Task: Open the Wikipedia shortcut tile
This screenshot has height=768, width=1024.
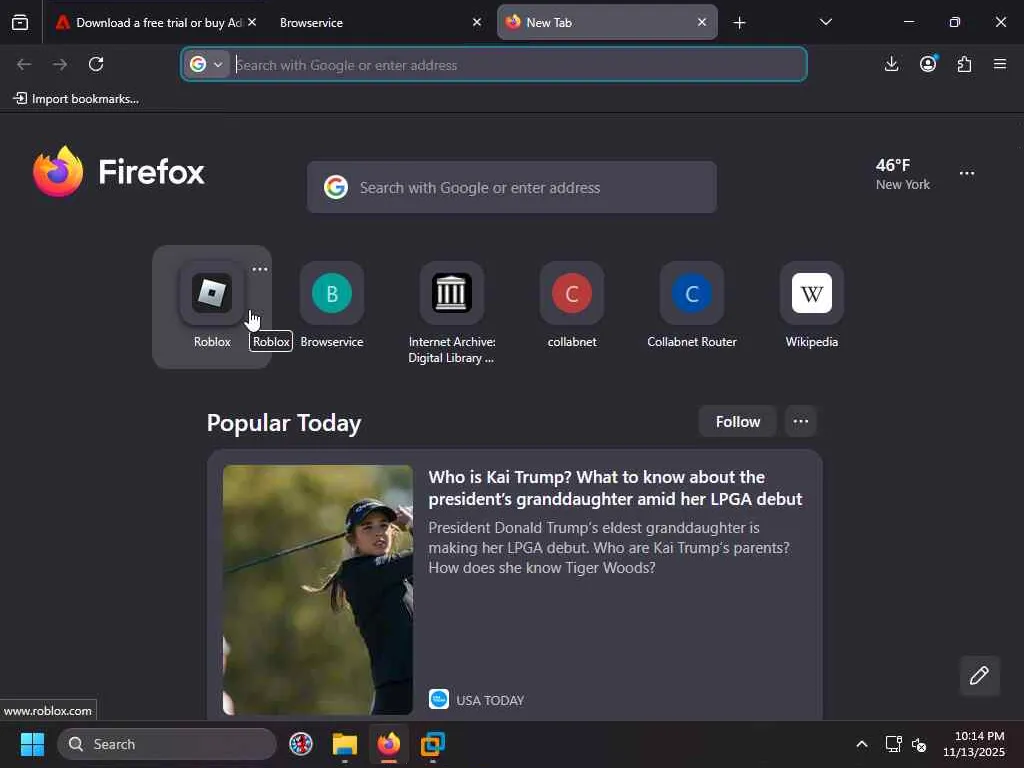Action: pos(812,305)
